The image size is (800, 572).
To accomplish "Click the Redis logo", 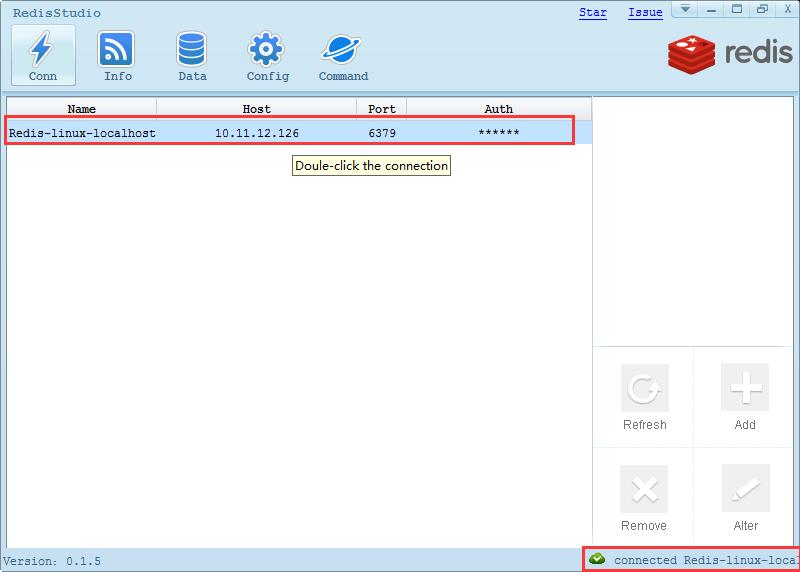I will click(730, 54).
